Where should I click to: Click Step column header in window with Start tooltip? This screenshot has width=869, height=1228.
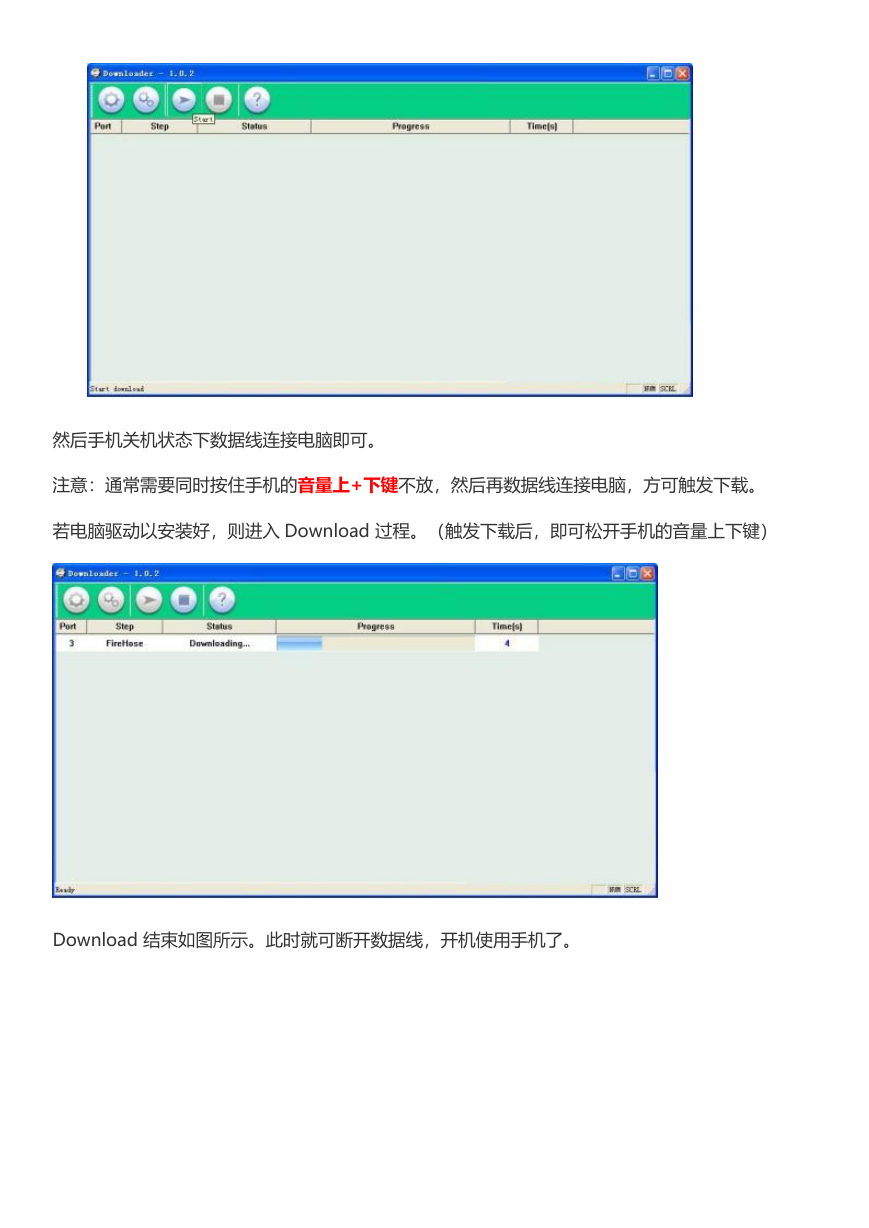(160, 127)
